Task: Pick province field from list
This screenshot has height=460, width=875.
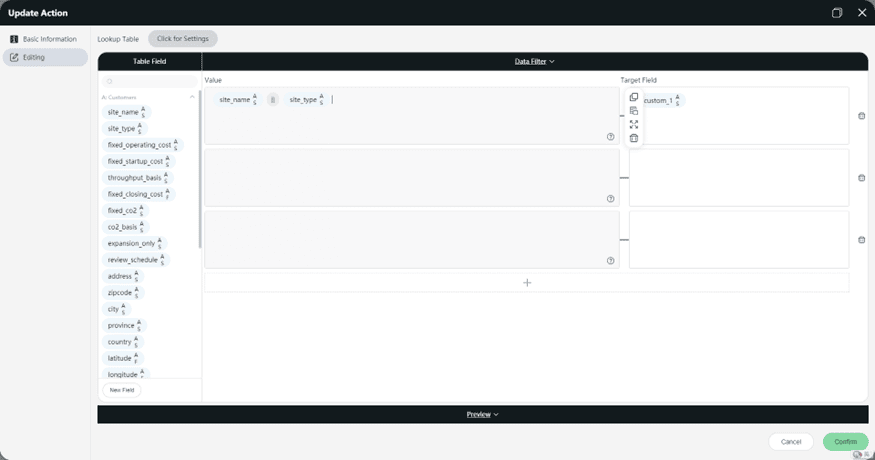Action: (x=124, y=325)
